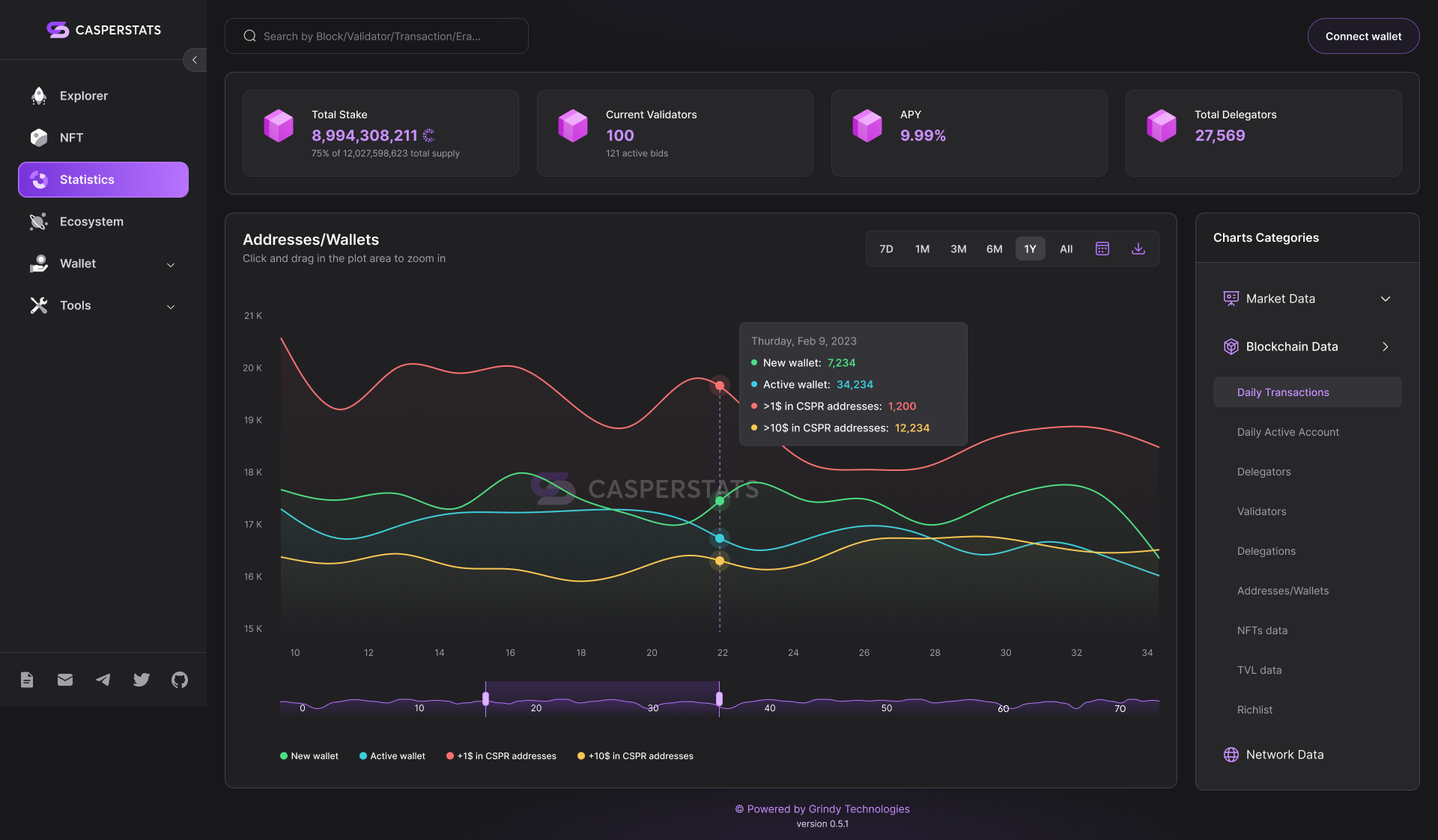1438x840 pixels.
Task: Open the Telegram link icon
Action: pos(103,680)
